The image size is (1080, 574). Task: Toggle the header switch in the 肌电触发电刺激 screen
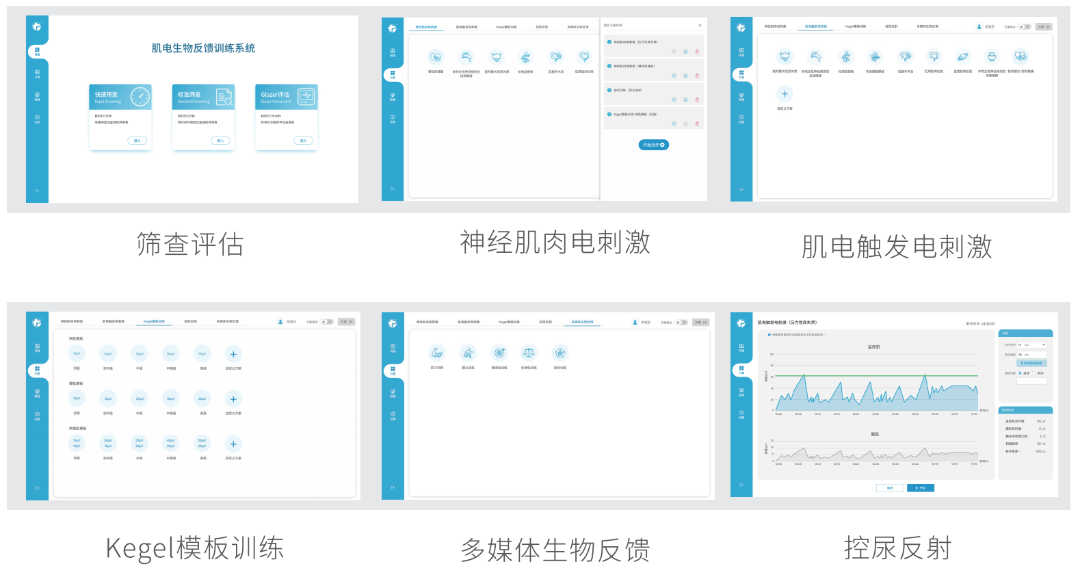(x=1022, y=26)
